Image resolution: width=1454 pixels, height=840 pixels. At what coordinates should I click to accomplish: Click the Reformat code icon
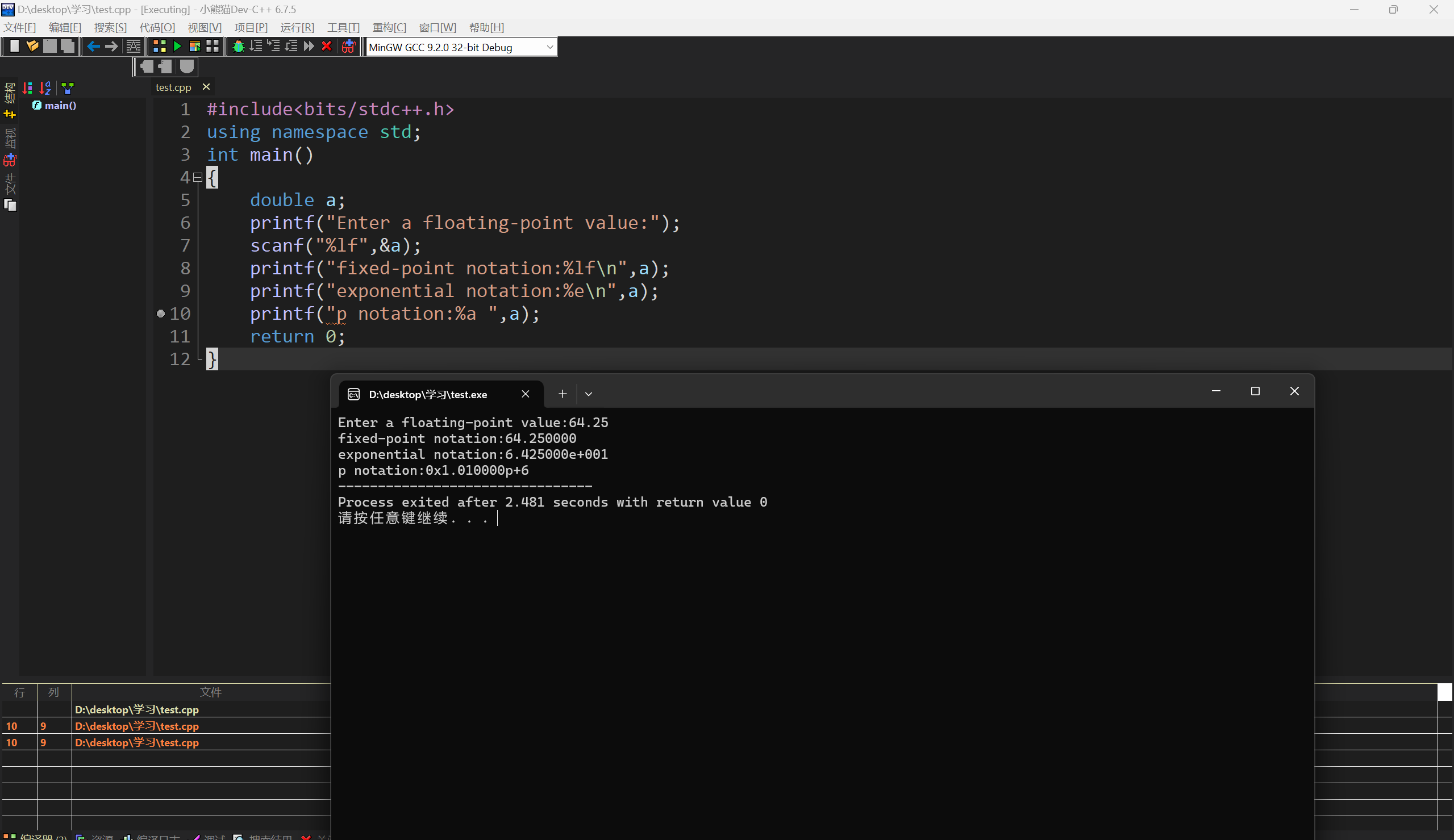pyautogui.click(x=134, y=47)
